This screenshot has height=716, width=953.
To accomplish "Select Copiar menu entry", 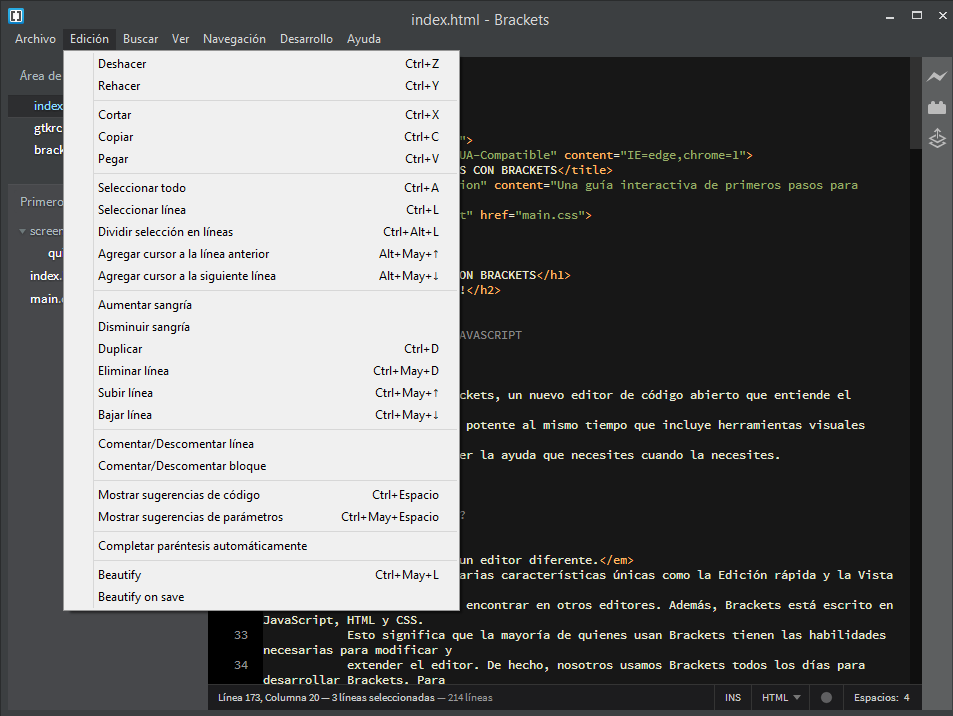I will tap(261, 137).
